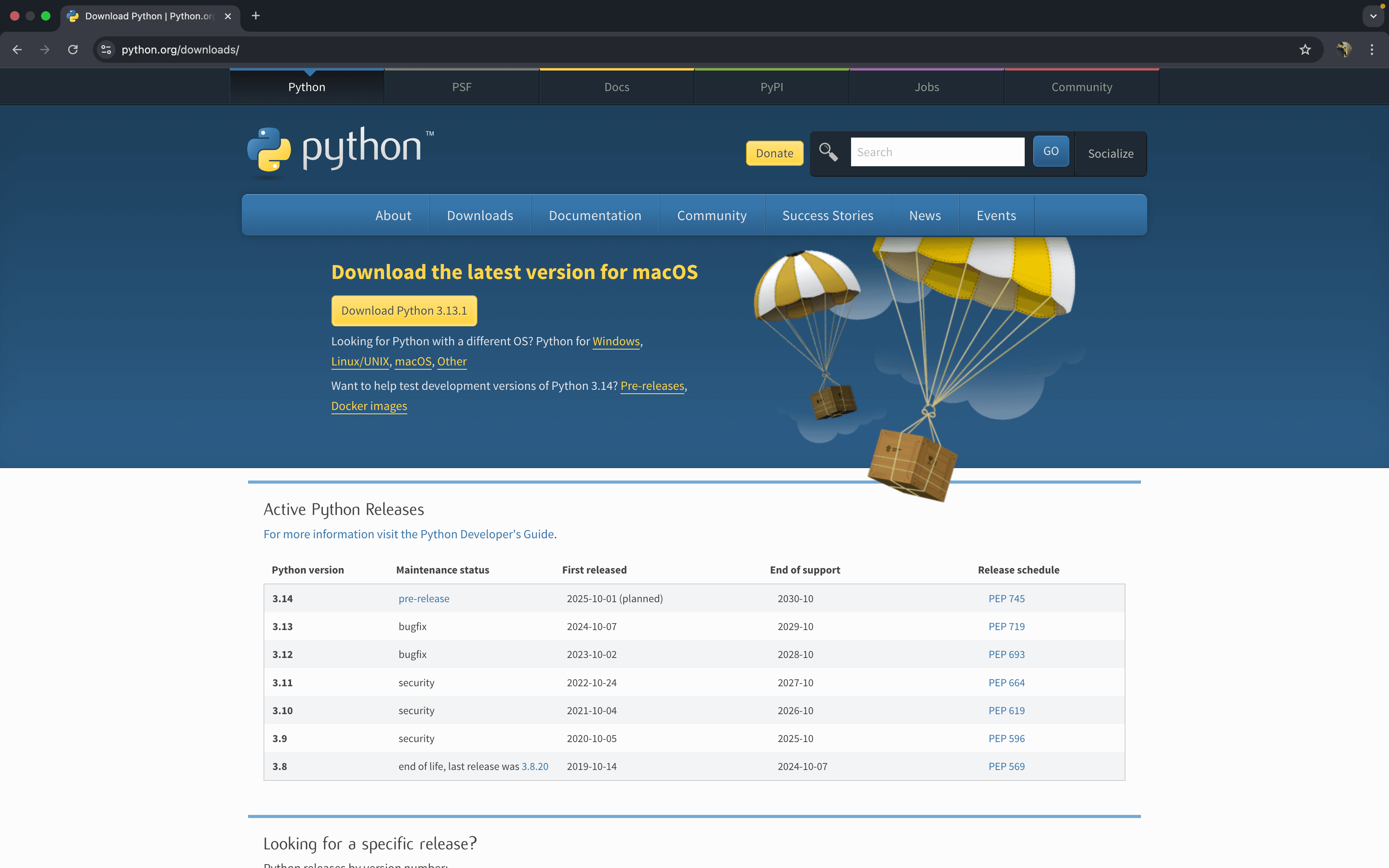Open the Chrome profile avatar
The height and width of the screenshot is (868, 1389).
click(x=1344, y=50)
